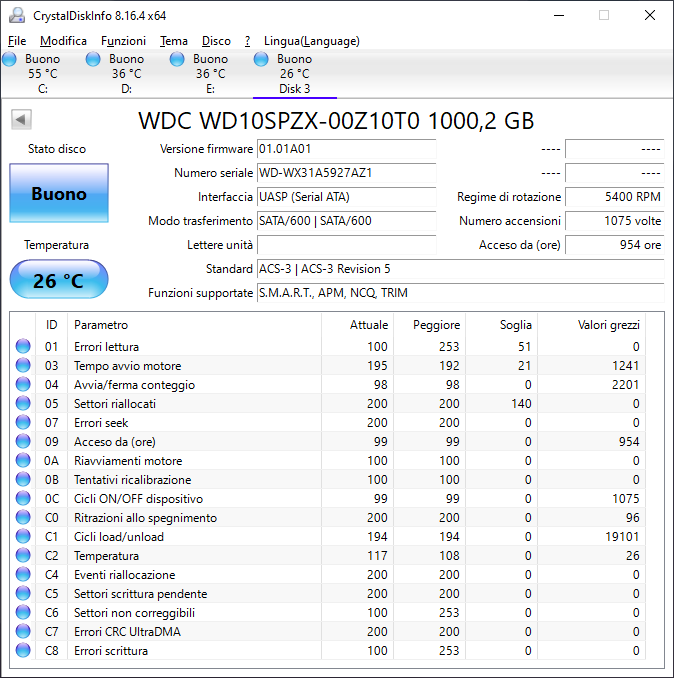This screenshot has height=678, width=674.
Task: Click raw value 2201
Action: click(x=626, y=384)
